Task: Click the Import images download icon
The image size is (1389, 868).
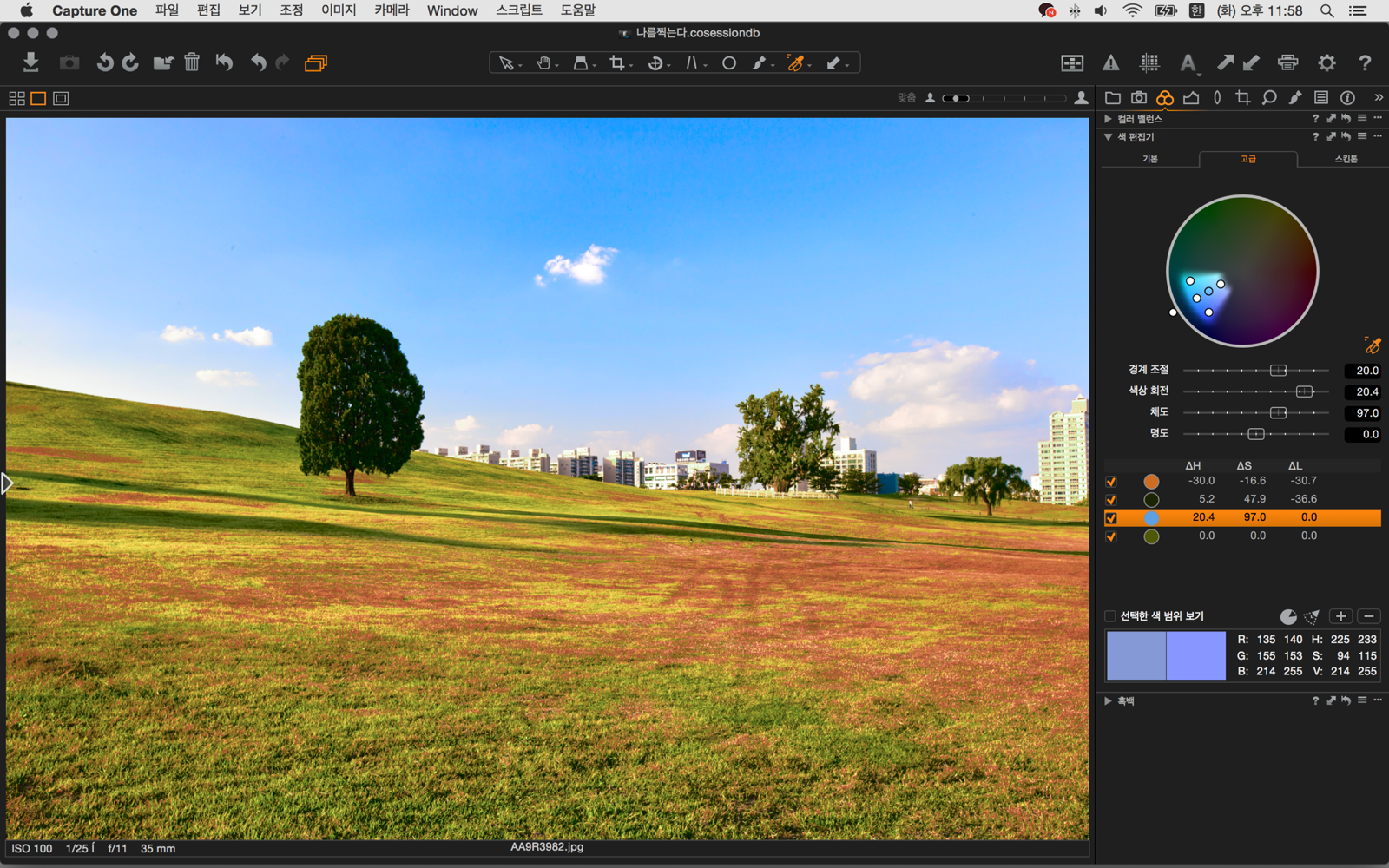Action: click(x=30, y=62)
